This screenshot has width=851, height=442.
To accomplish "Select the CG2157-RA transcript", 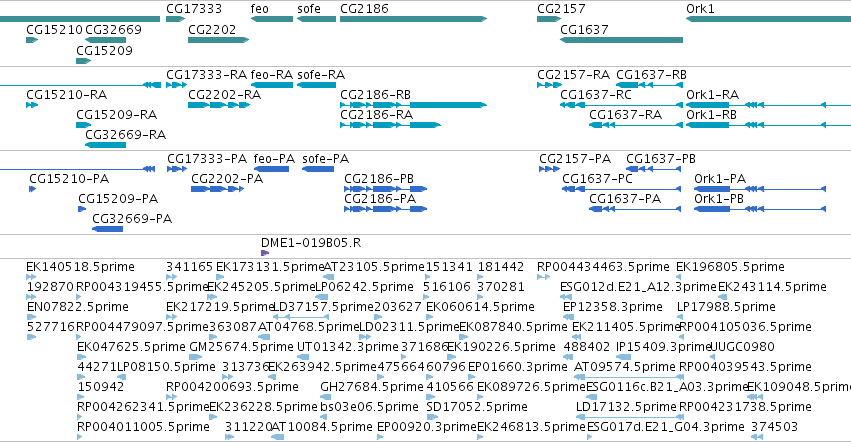I will (x=549, y=85).
